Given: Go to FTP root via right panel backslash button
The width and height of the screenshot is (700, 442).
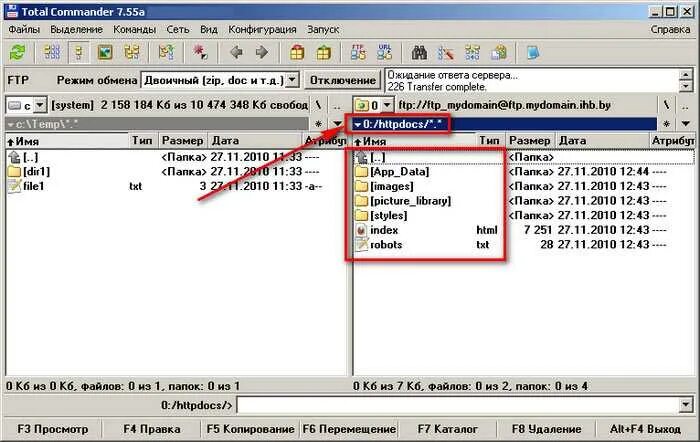Looking at the screenshot, I should (666, 105).
